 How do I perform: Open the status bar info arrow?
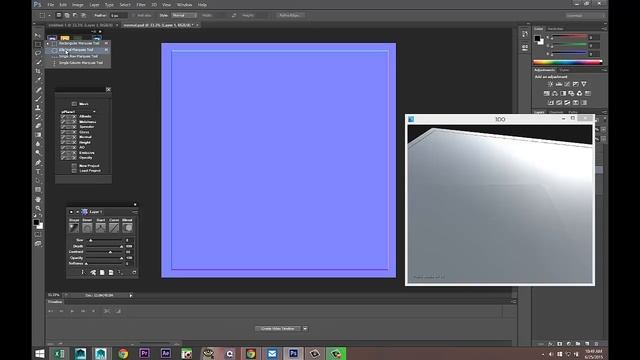point(131,295)
